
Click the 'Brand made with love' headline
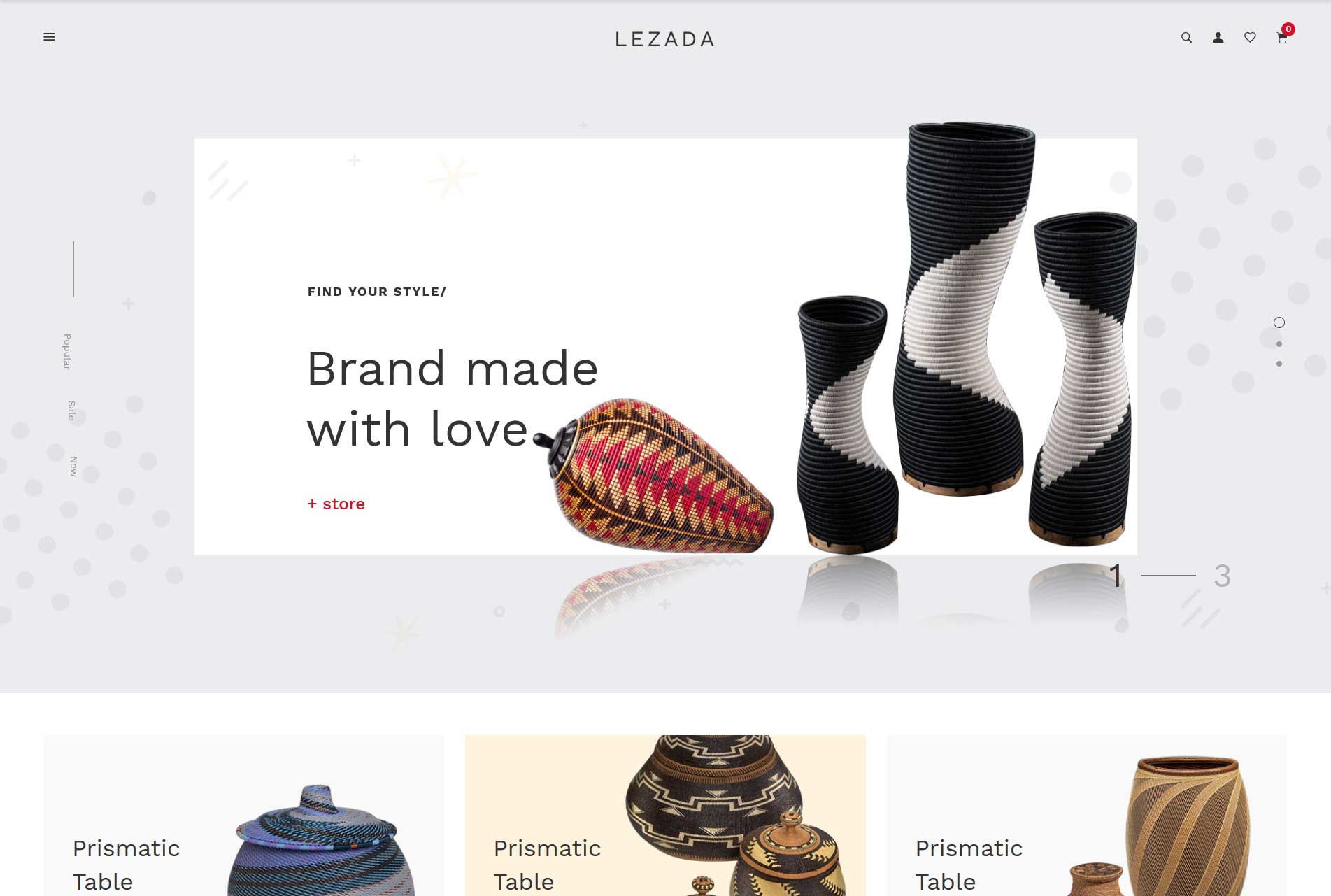(453, 398)
